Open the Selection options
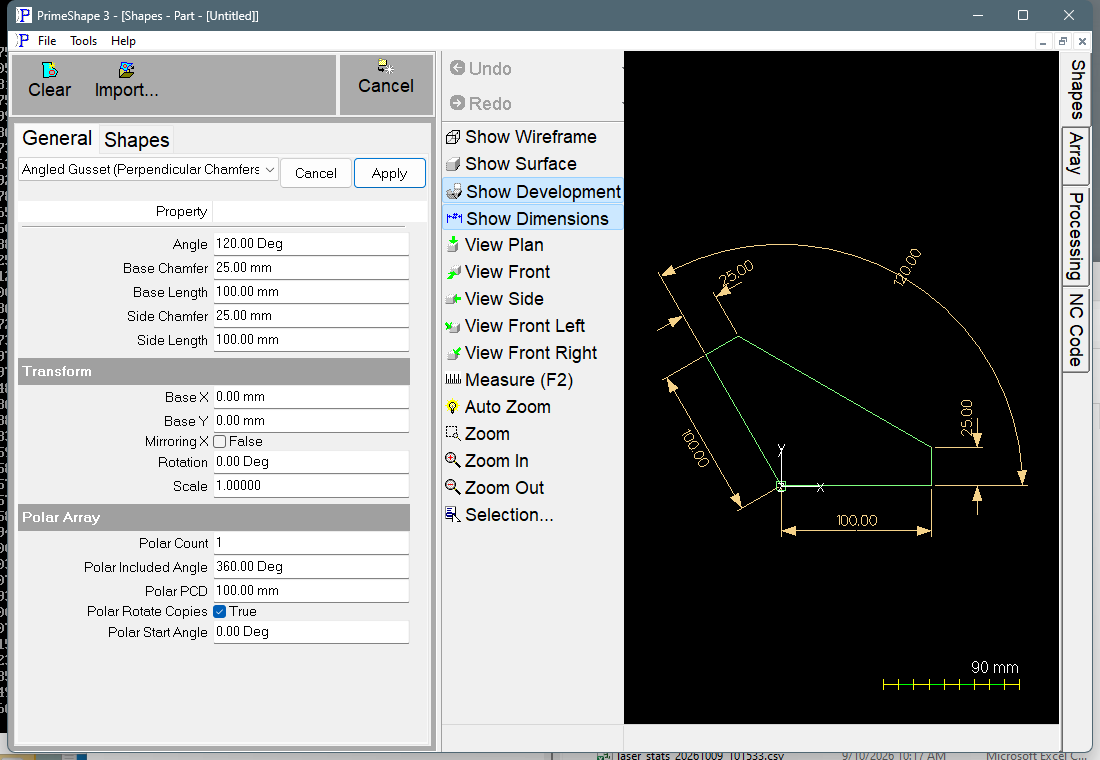Image resolution: width=1100 pixels, height=760 pixels. [x=499, y=515]
